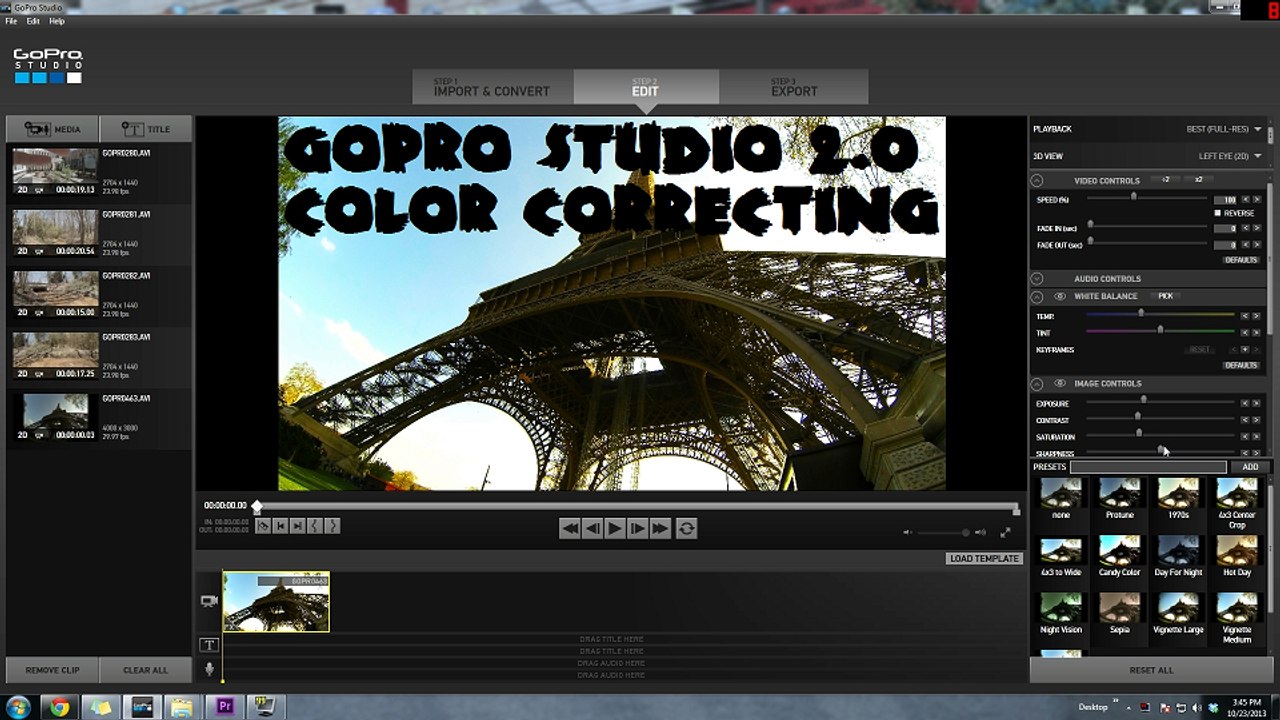Nudge Contrast down with left arrow
Image resolution: width=1280 pixels, height=720 pixels.
pyautogui.click(x=1245, y=420)
